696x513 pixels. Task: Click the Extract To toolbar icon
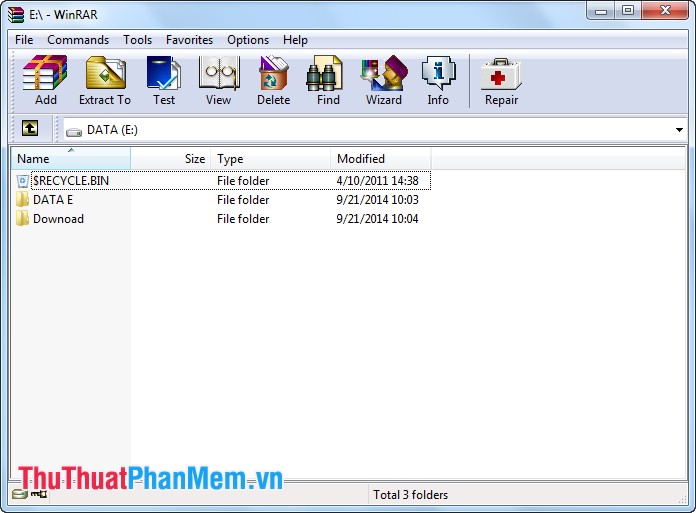[104, 80]
